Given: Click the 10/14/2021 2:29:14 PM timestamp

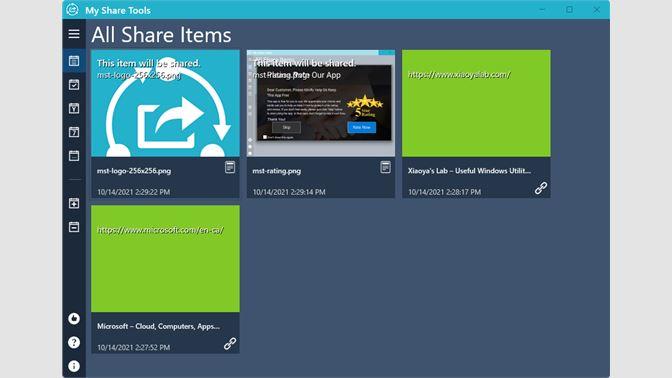Looking at the screenshot, I should pos(289,192).
